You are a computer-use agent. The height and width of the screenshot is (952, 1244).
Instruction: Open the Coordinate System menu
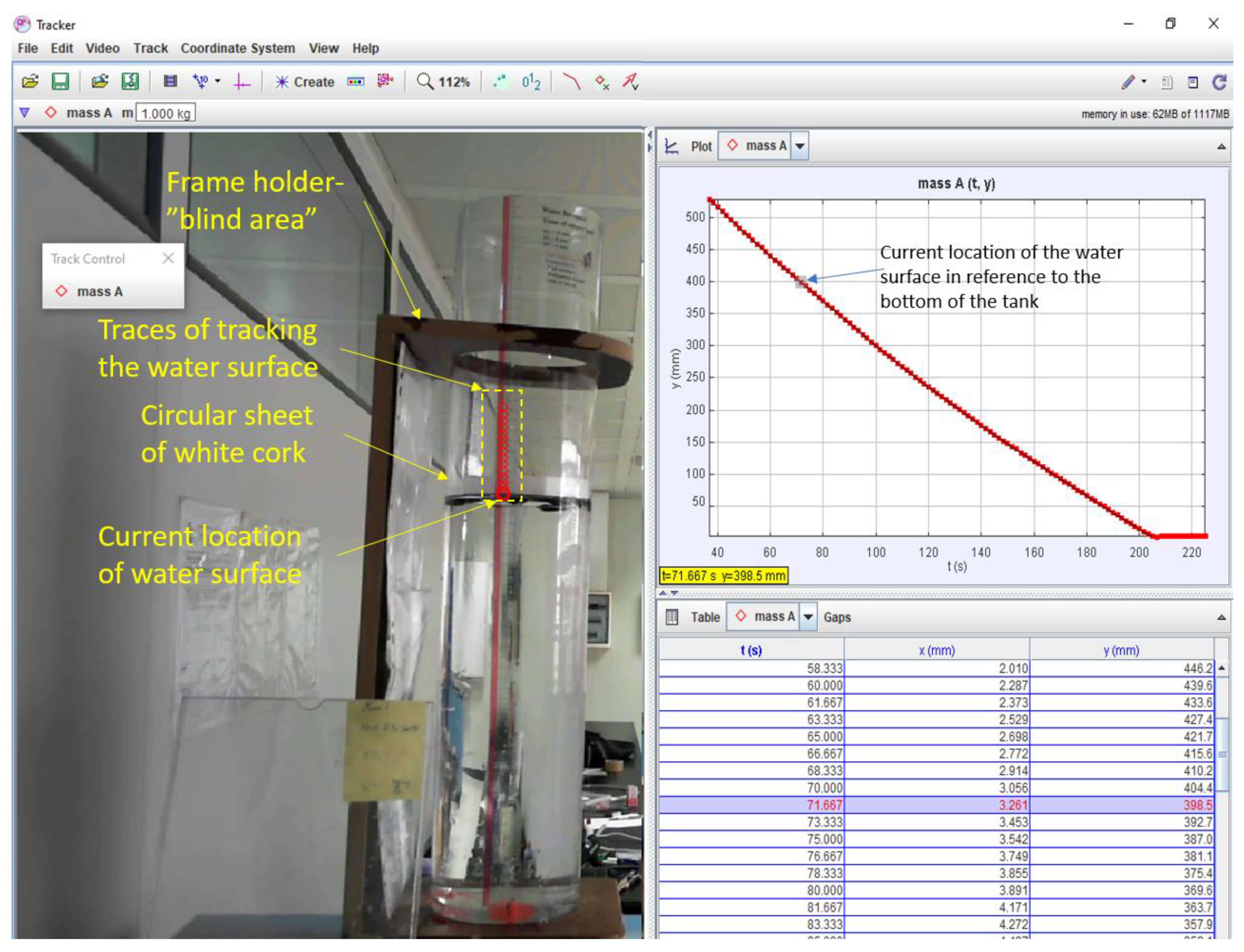[x=238, y=48]
